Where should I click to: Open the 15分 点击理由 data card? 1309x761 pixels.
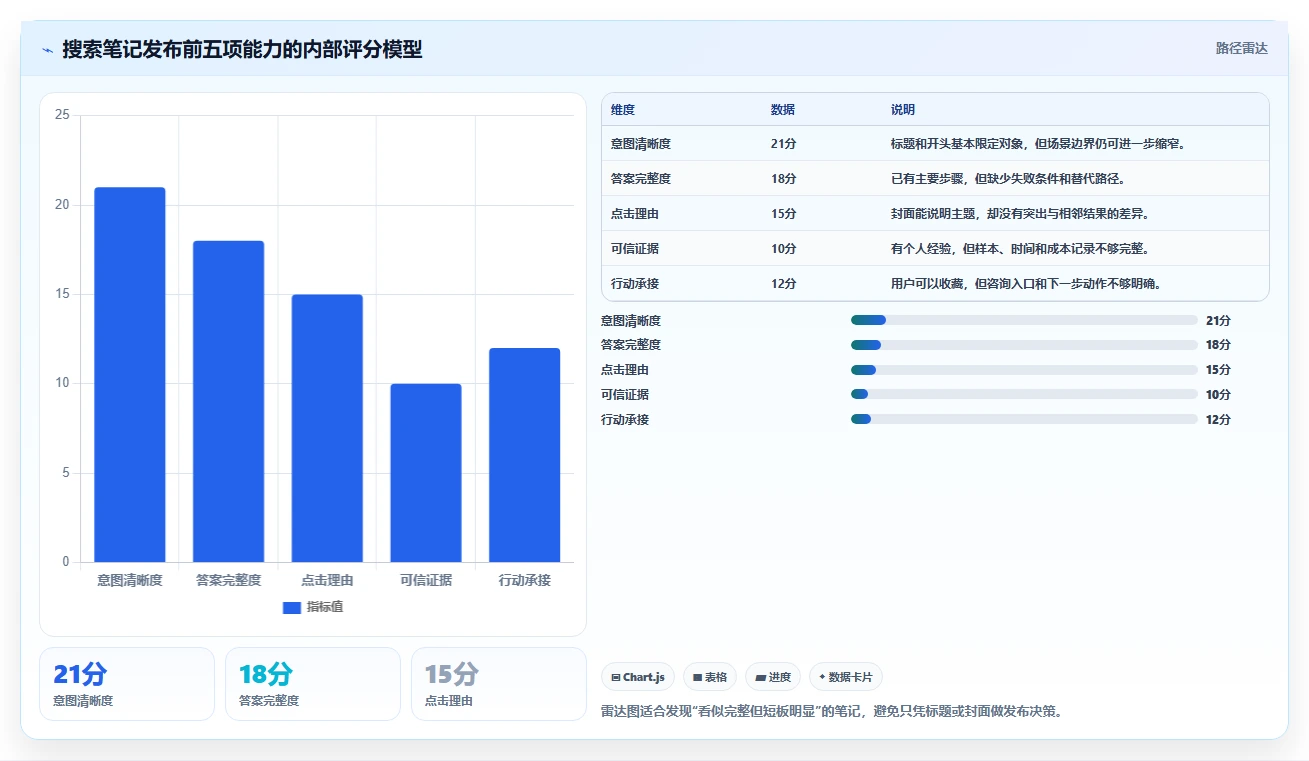tap(499, 684)
